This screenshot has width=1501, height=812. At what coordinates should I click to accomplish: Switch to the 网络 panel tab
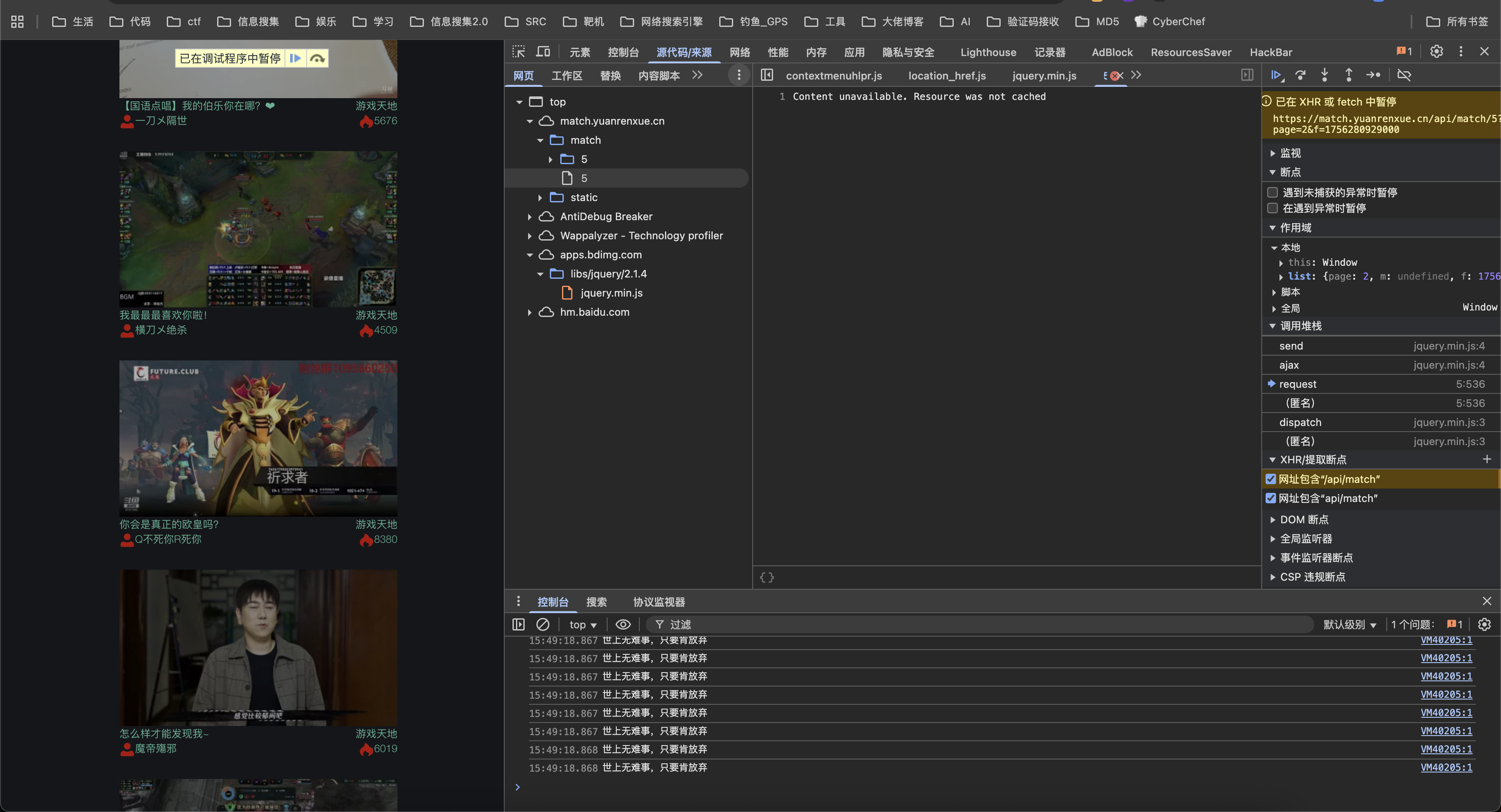740,53
